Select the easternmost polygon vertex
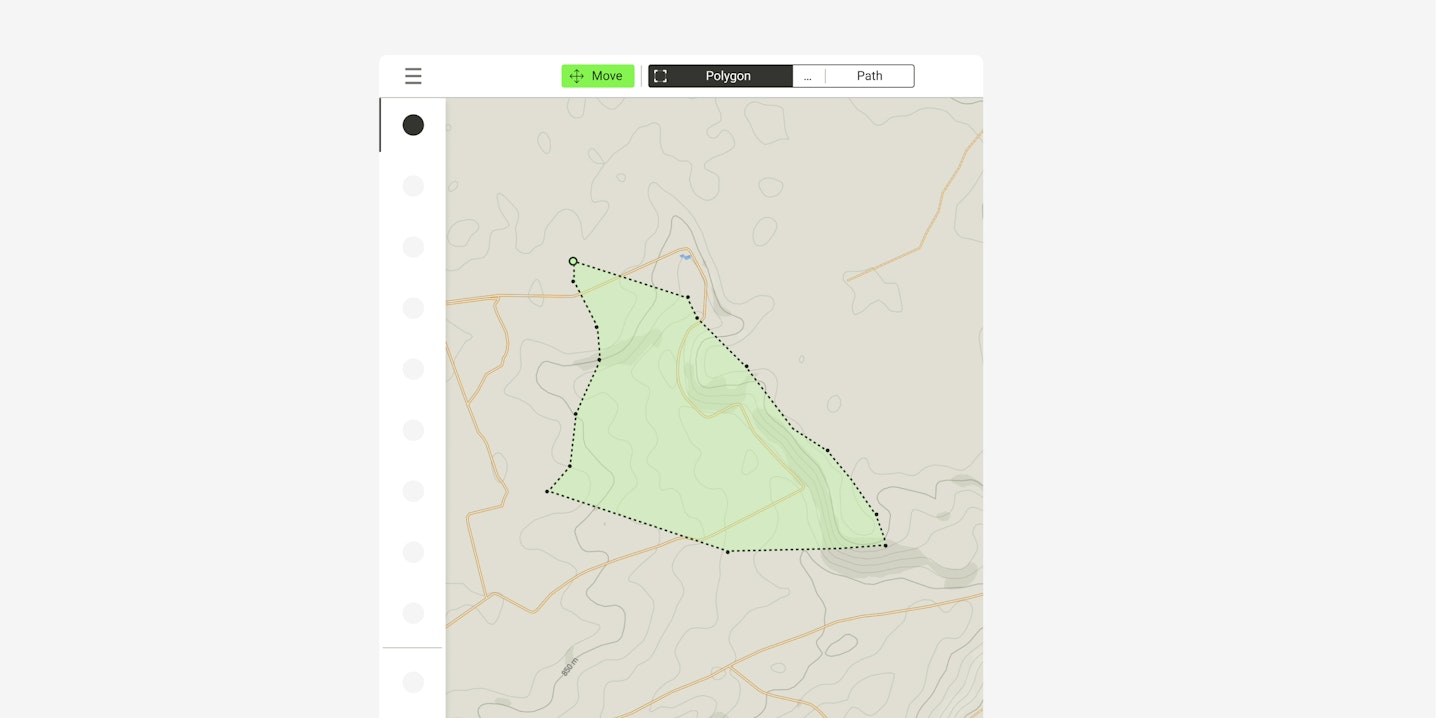This screenshot has height=718, width=1436. point(885,545)
